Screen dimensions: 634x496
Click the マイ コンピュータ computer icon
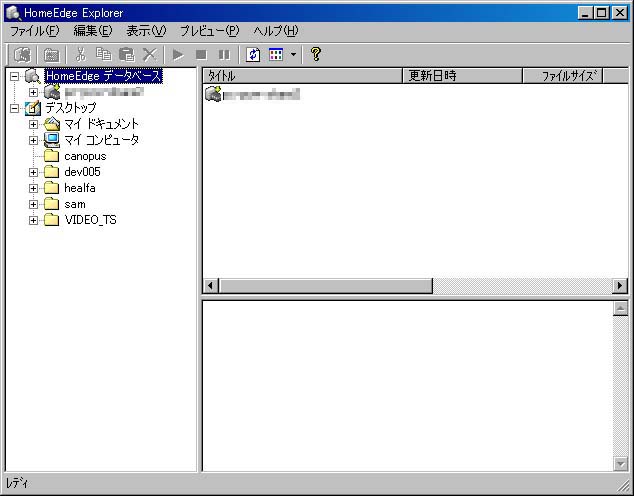(52, 140)
